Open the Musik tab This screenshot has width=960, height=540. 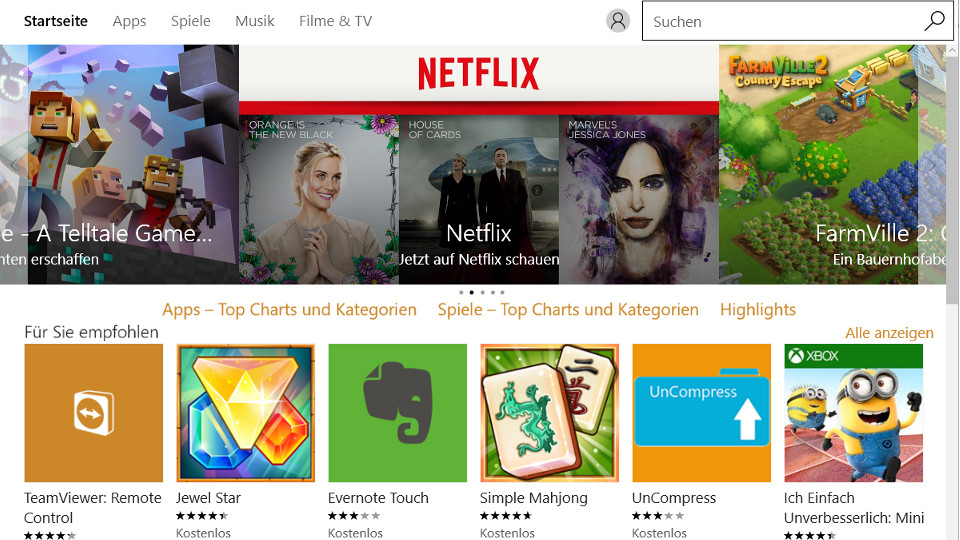point(254,21)
